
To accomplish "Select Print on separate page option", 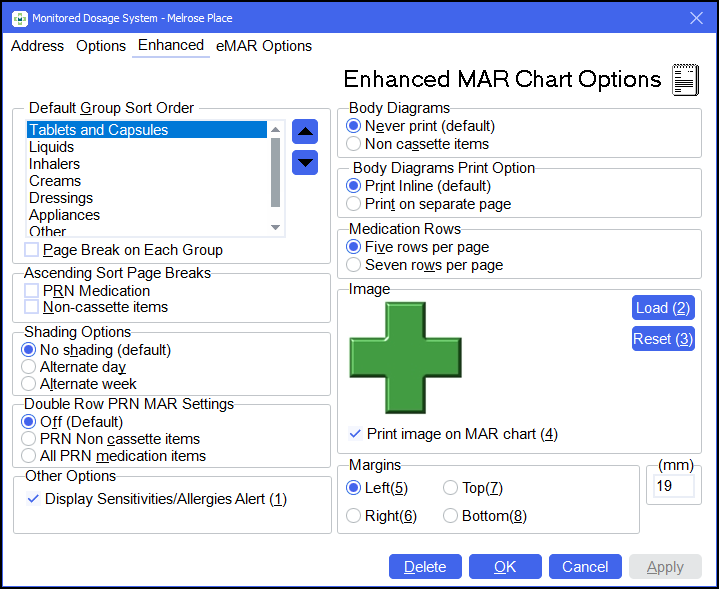I will [x=353, y=203].
